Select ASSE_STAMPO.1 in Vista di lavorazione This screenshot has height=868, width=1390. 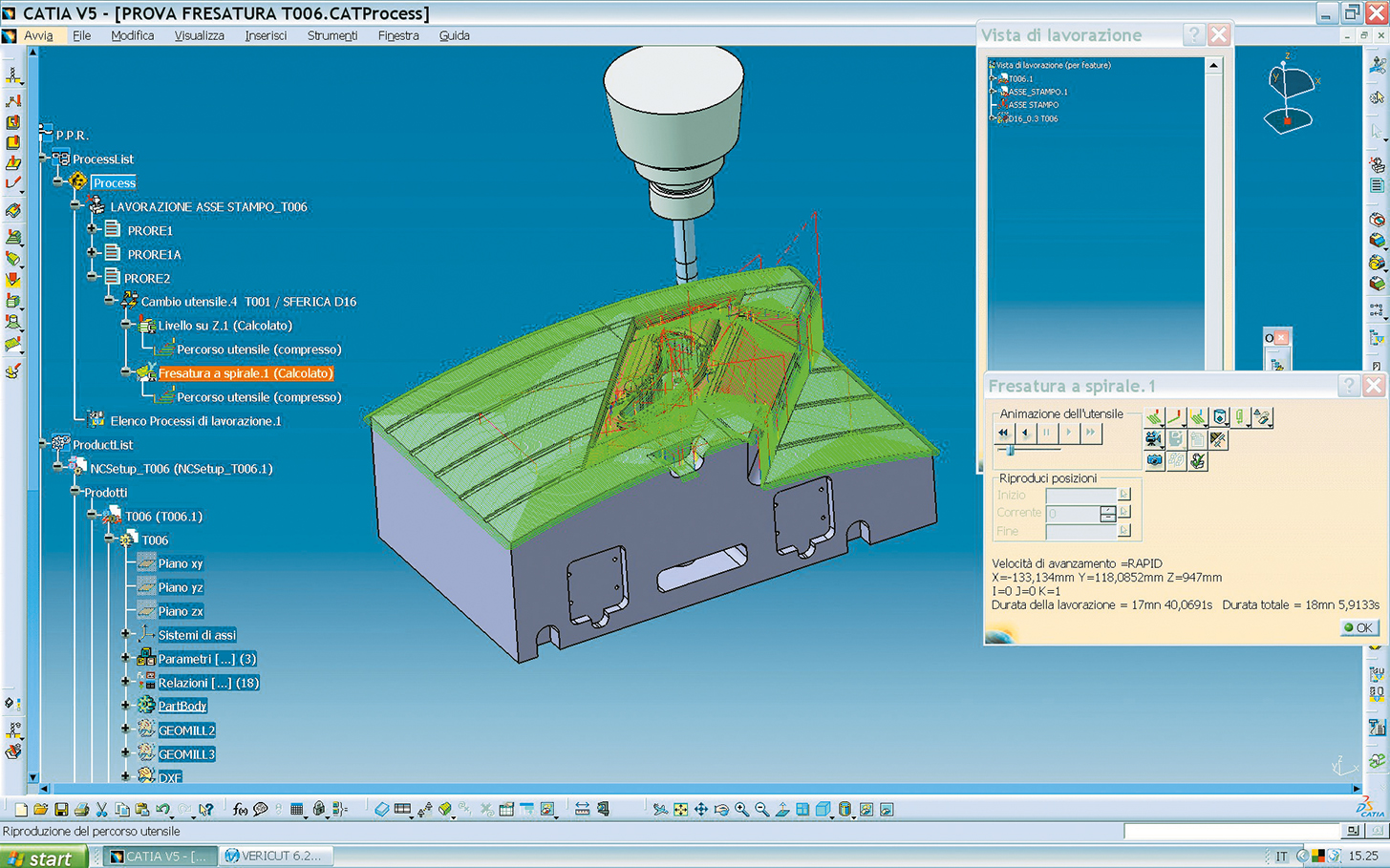tap(1037, 92)
